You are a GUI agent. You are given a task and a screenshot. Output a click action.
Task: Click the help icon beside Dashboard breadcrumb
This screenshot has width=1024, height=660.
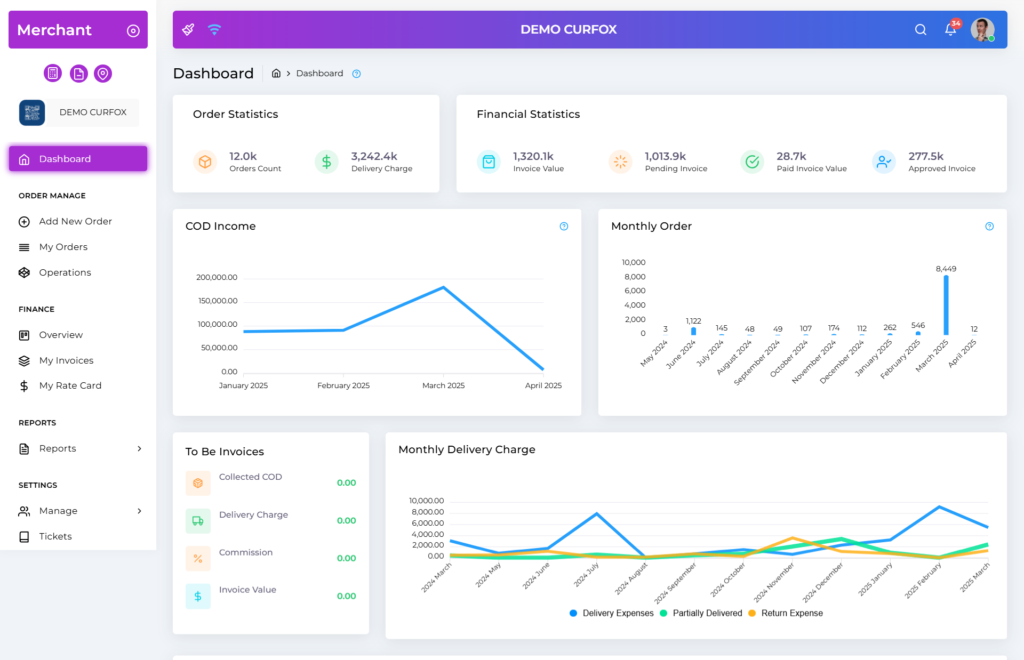pos(357,74)
